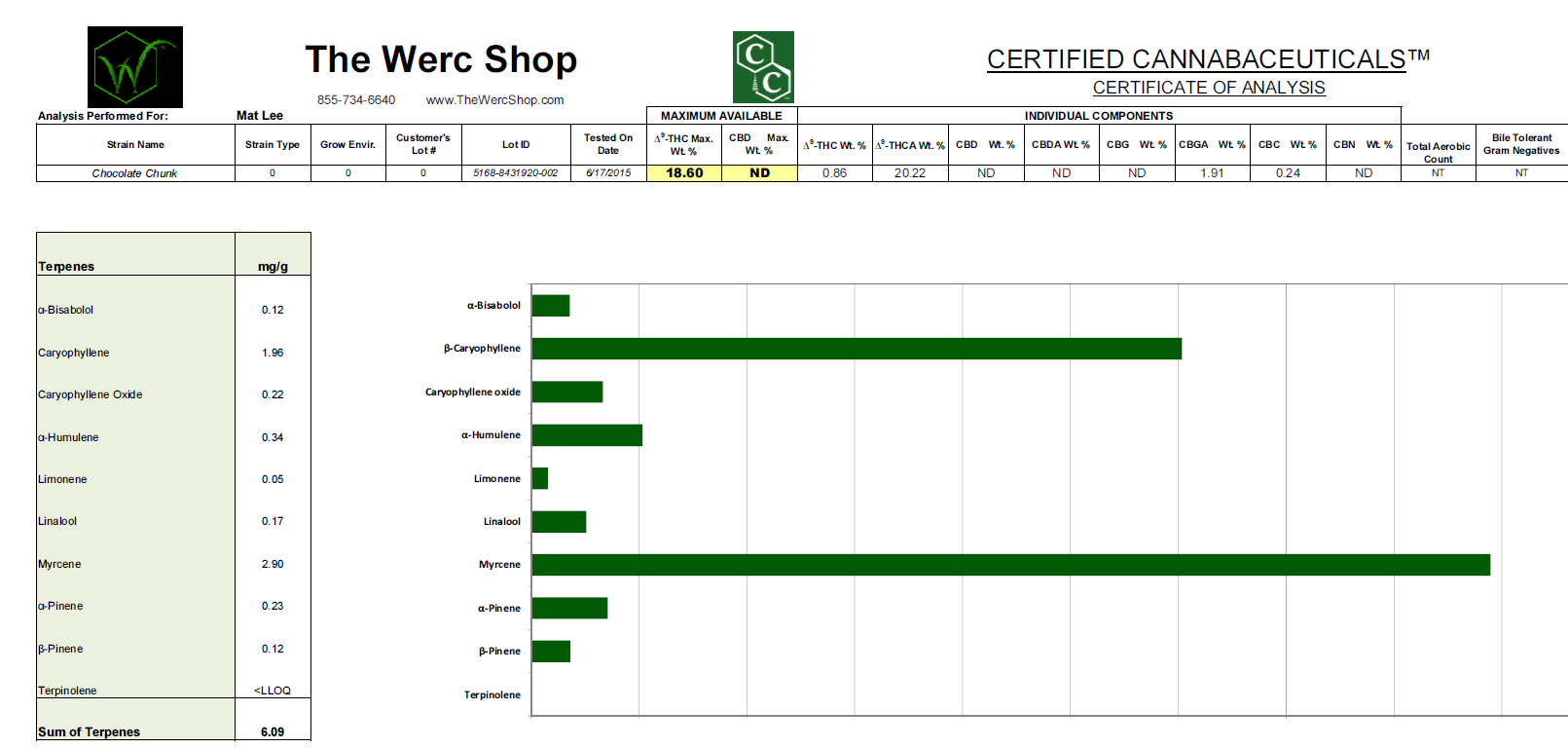Screen dimensions: 1568x748
Task: Click the THCA Wt. % value 20.22
Action: tap(910, 173)
